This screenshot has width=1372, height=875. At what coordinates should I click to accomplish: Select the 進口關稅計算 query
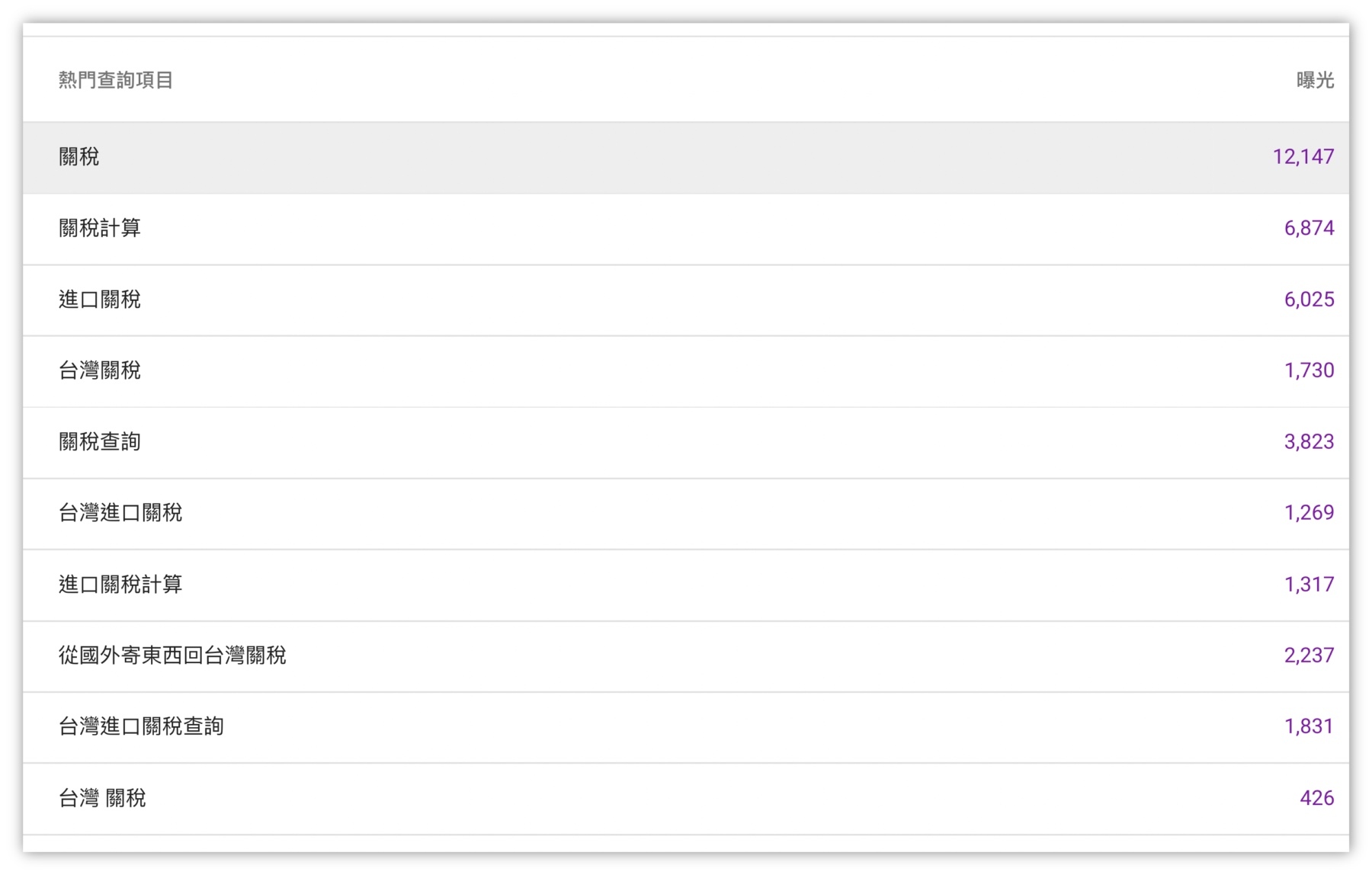tap(120, 585)
